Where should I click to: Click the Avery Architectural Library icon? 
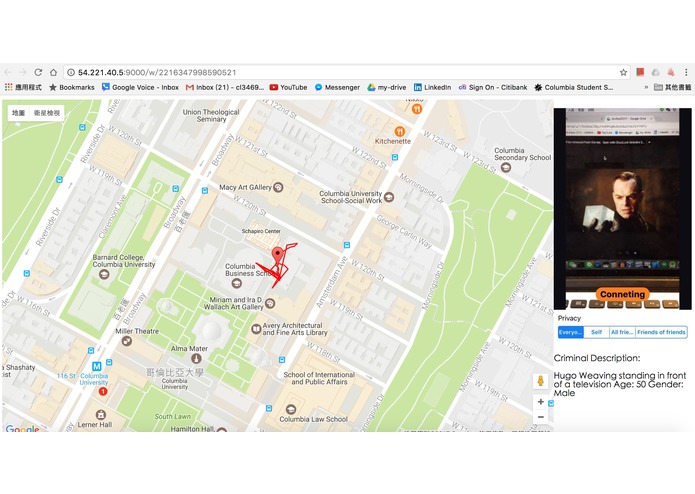click(256, 329)
